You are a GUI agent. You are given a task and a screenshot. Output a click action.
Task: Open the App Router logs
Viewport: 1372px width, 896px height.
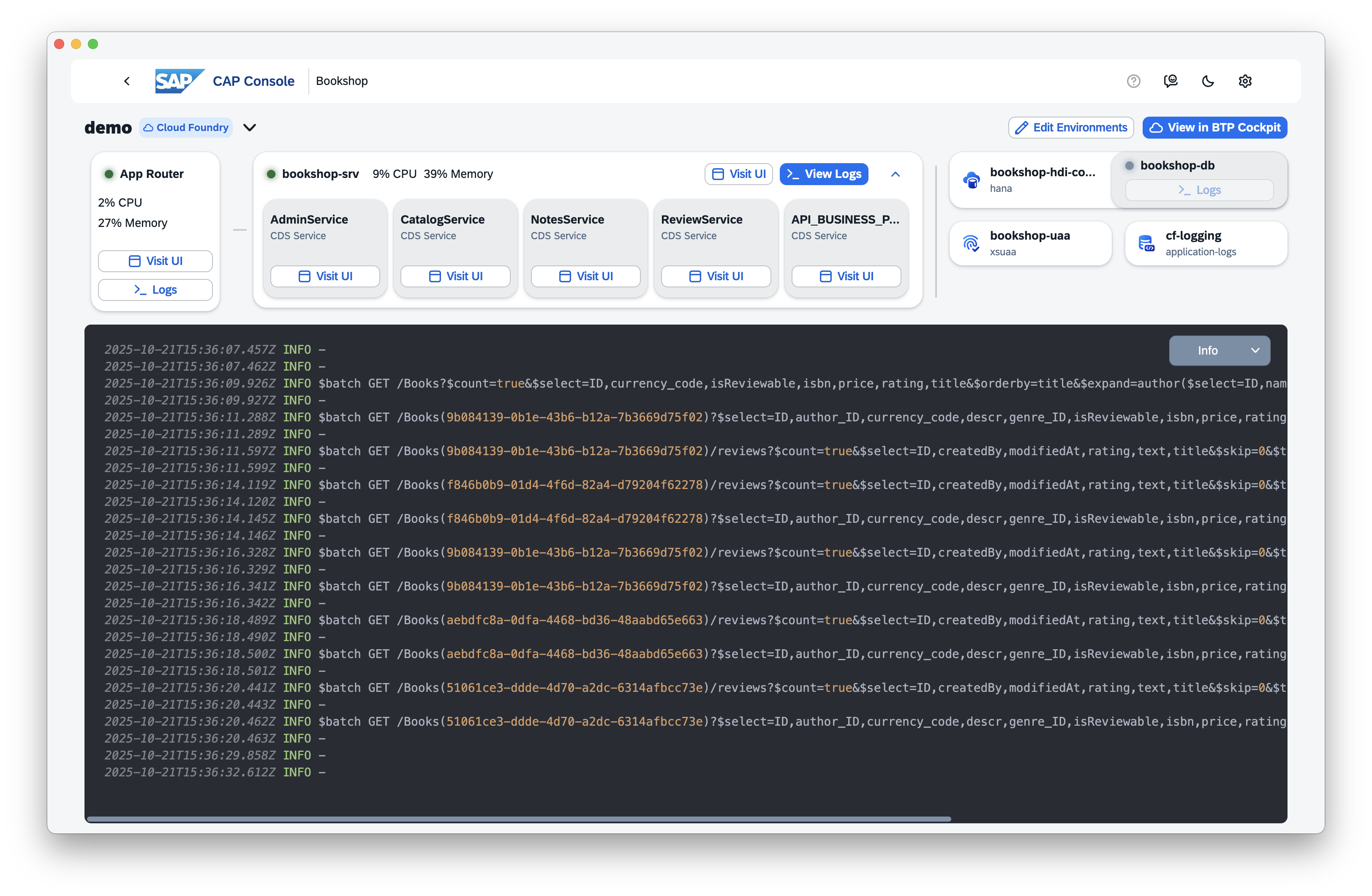point(155,290)
